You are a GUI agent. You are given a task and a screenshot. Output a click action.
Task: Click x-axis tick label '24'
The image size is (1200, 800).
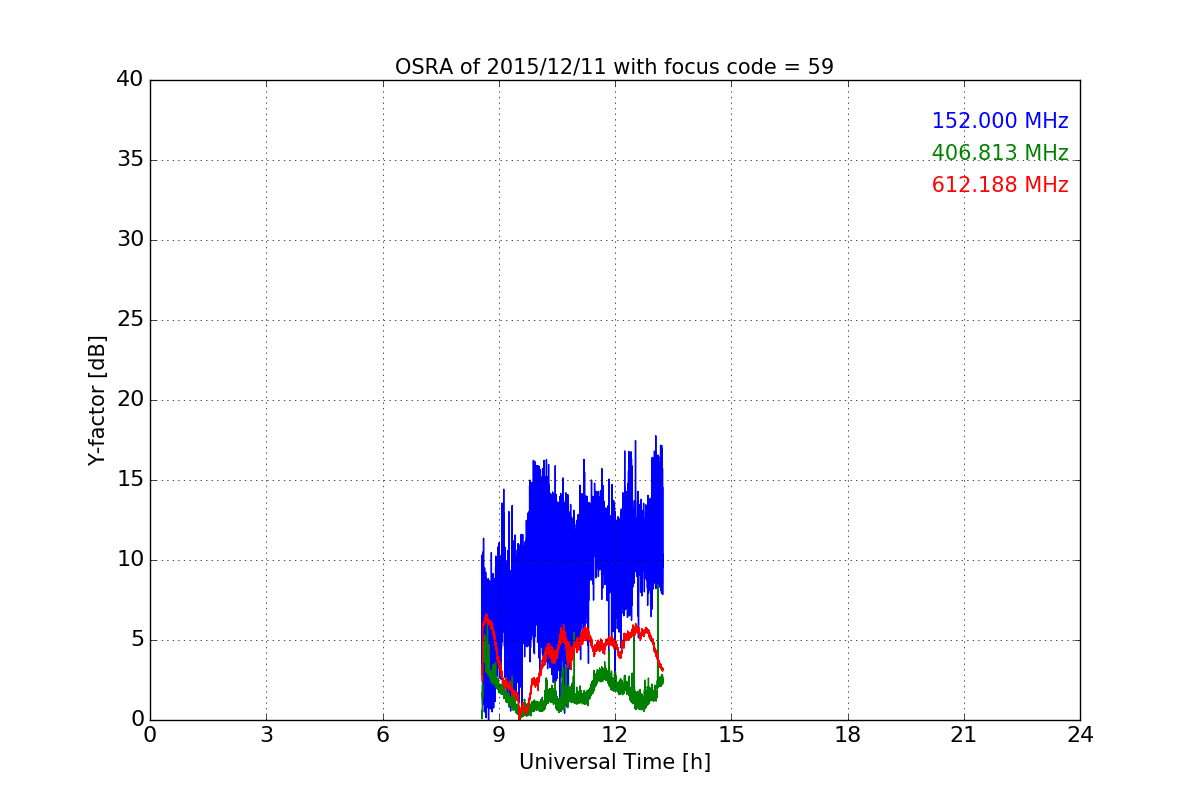[x=1080, y=735]
